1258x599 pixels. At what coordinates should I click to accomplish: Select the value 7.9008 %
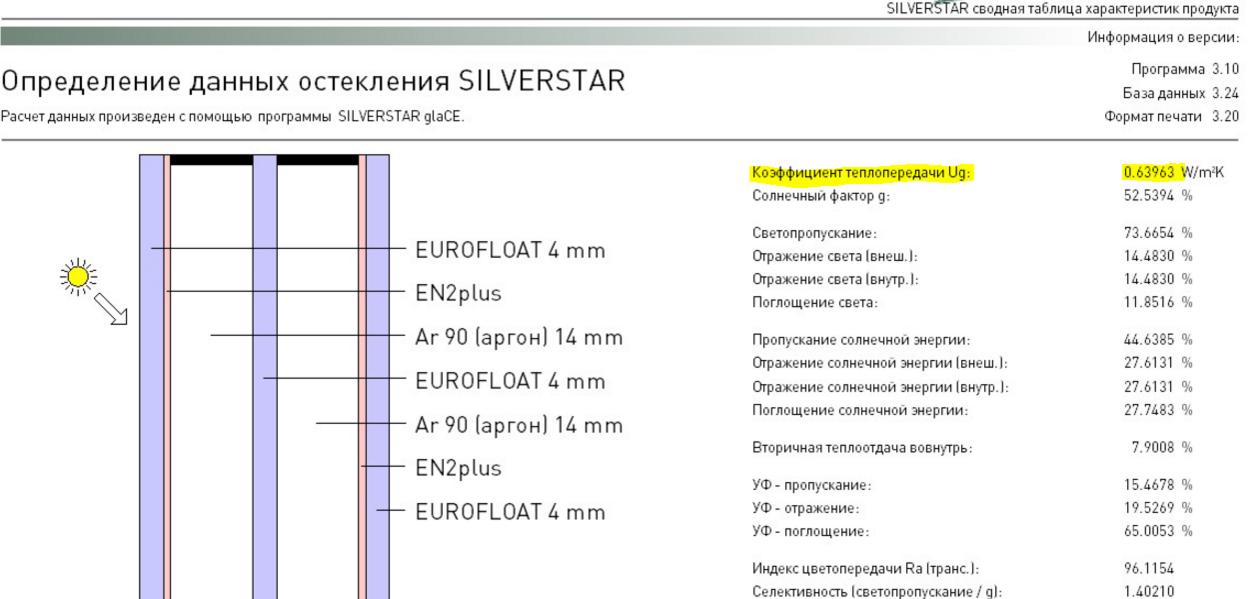pos(1162,448)
